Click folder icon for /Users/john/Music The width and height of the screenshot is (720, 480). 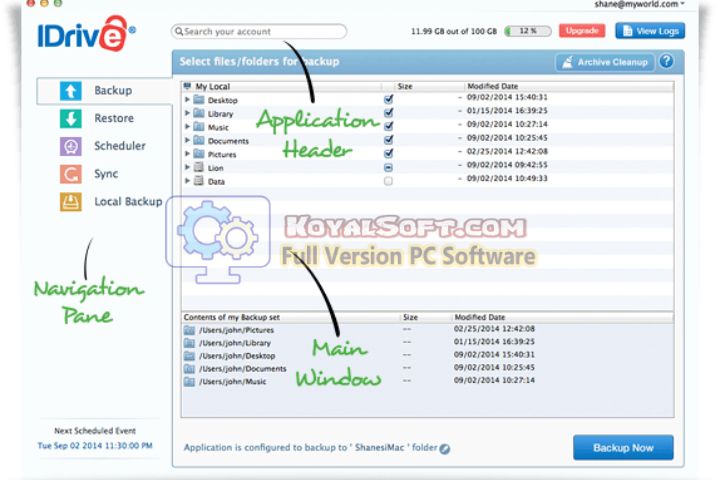tap(189, 382)
